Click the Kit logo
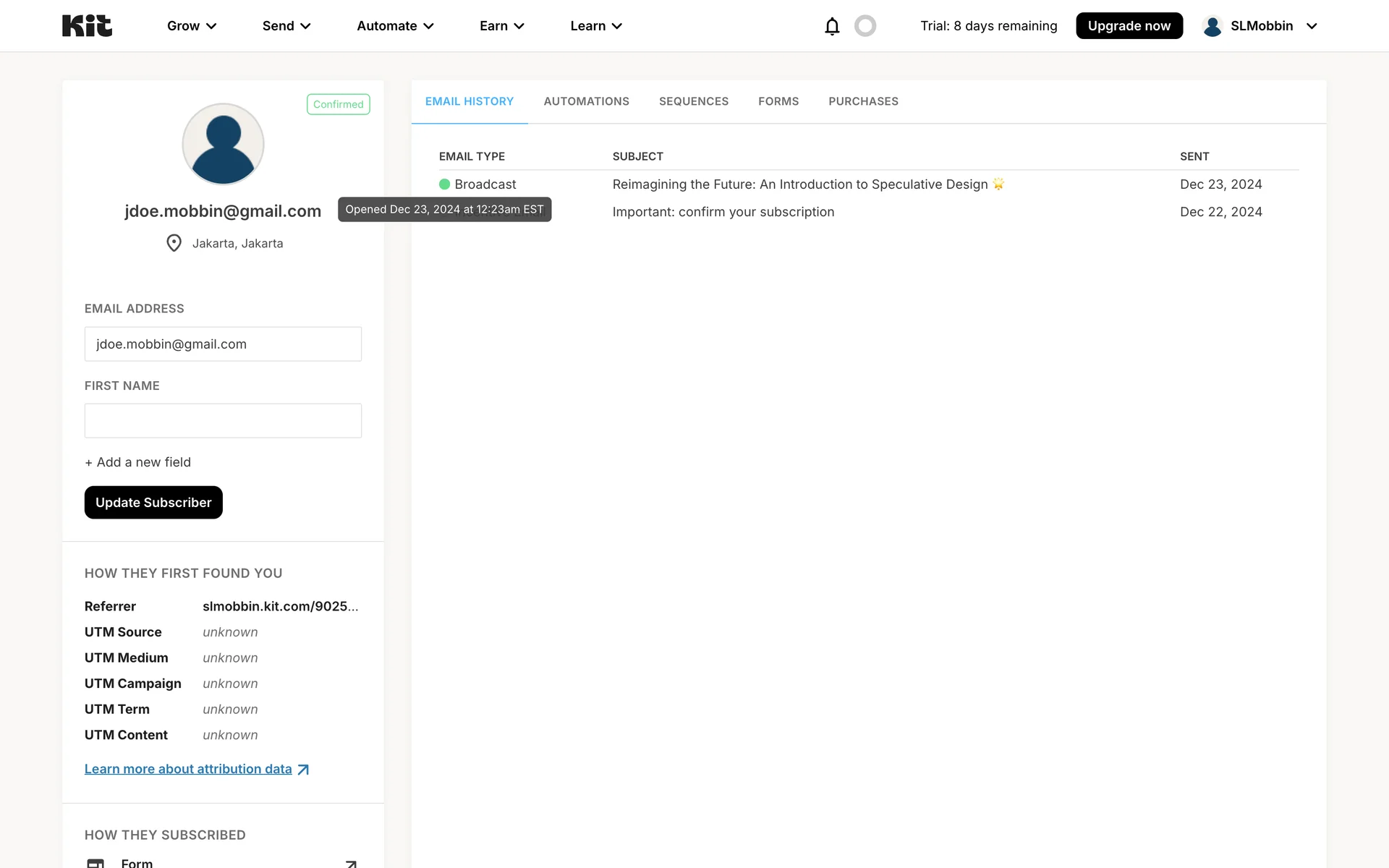The height and width of the screenshot is (868, 1389). point(87,26)
